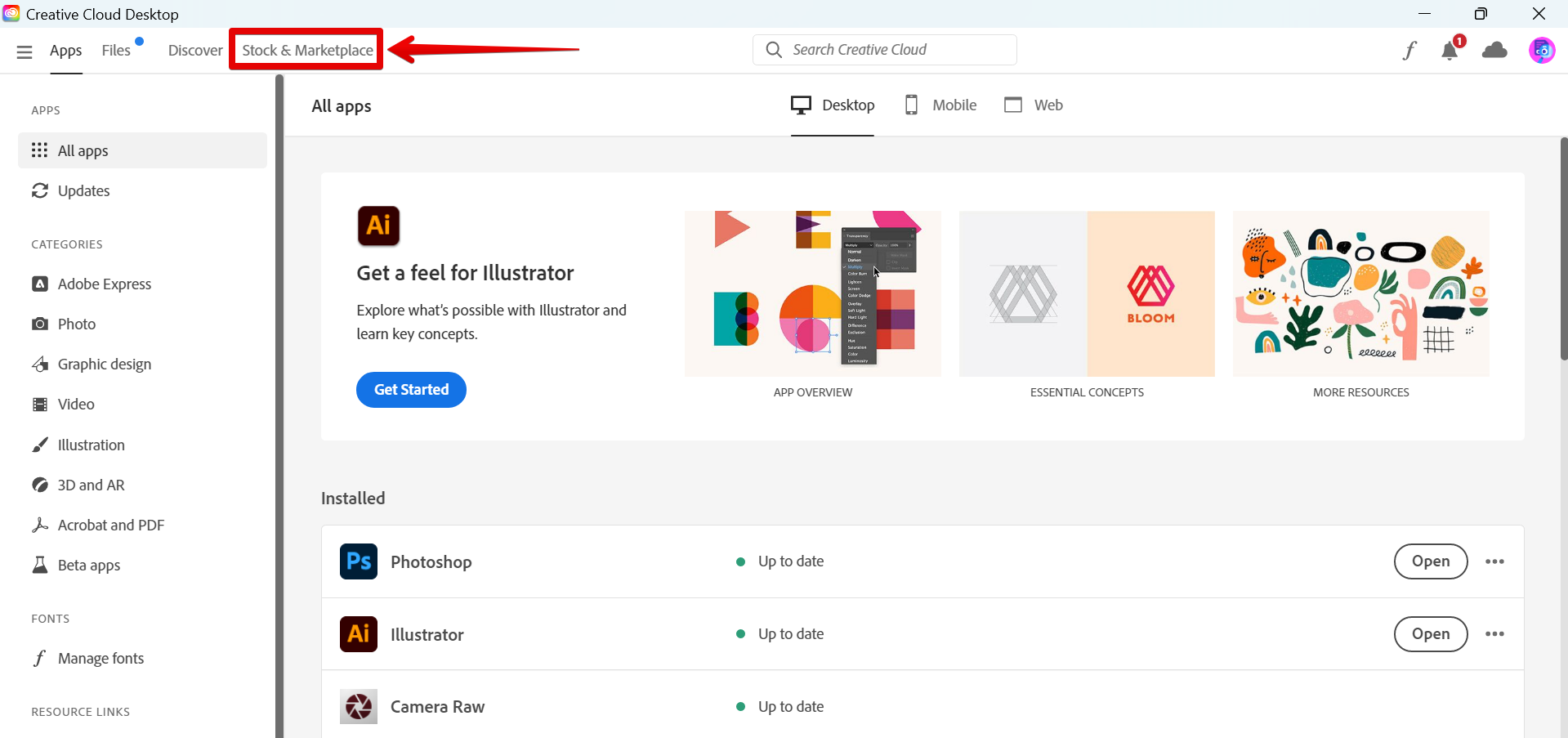
Task: Click the Adobe Express icon
Action: (x=39, y=284)
